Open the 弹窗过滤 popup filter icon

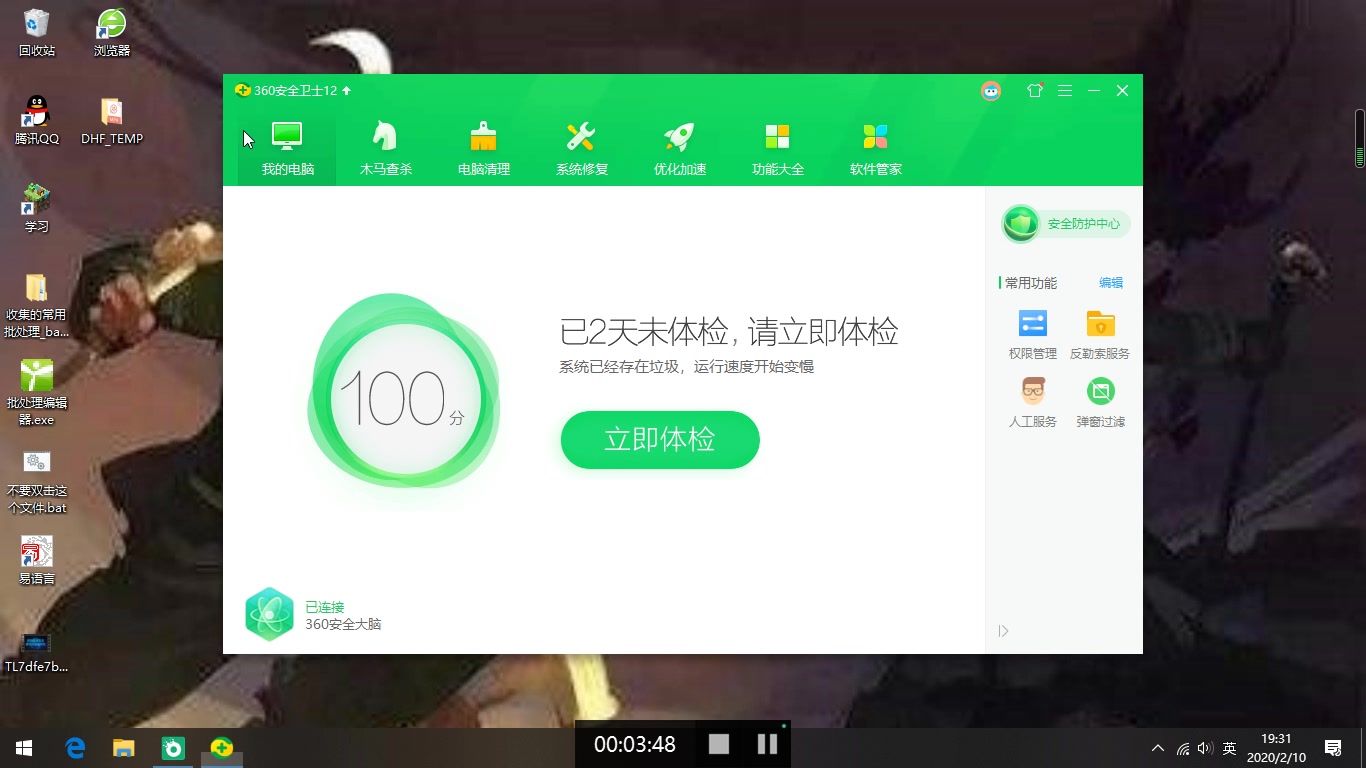coord(1100,402)
